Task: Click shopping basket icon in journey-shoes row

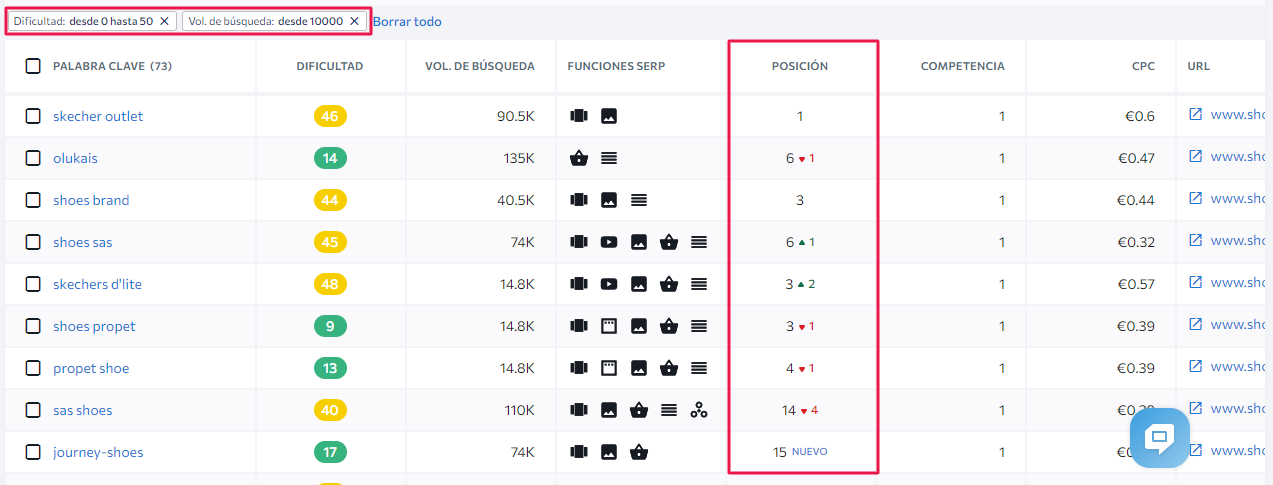Action: [638, 452]
